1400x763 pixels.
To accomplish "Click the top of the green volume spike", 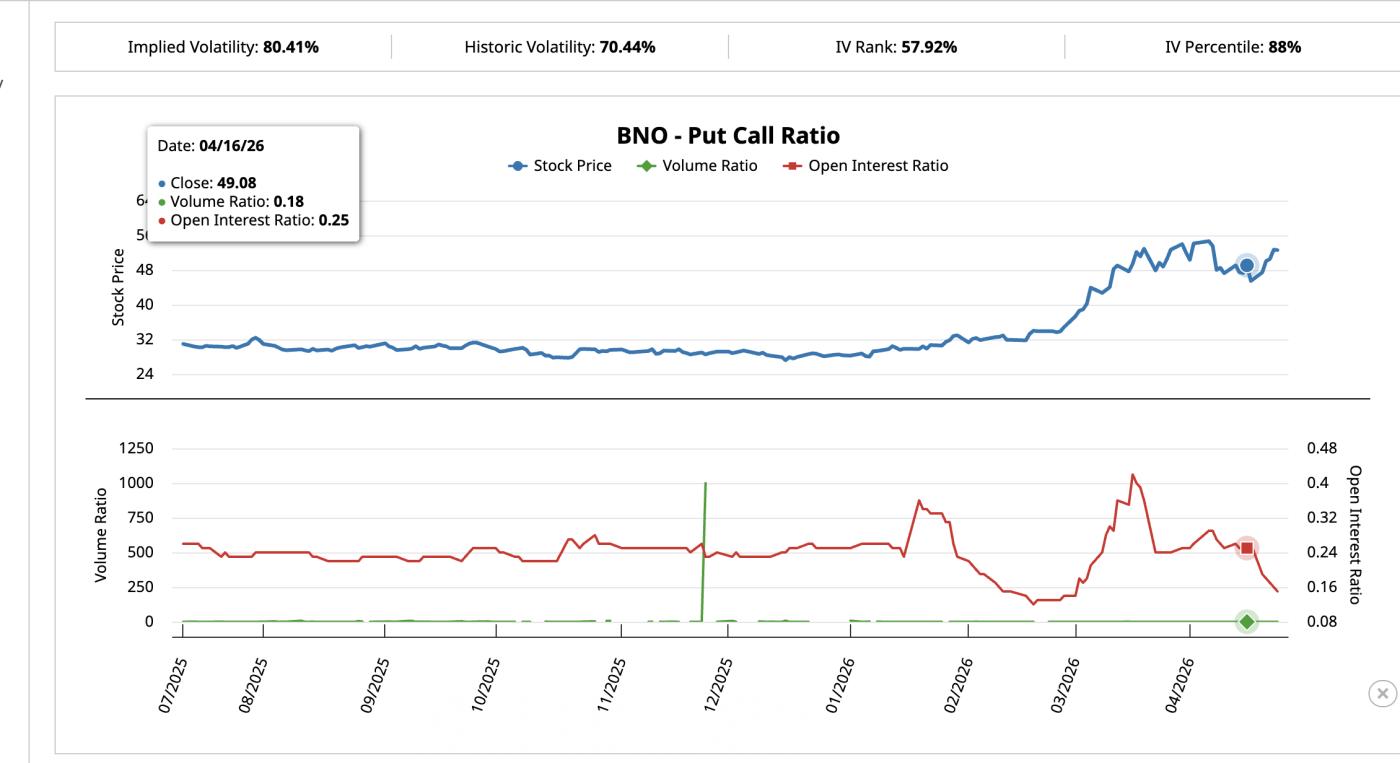I will point(706,485).
